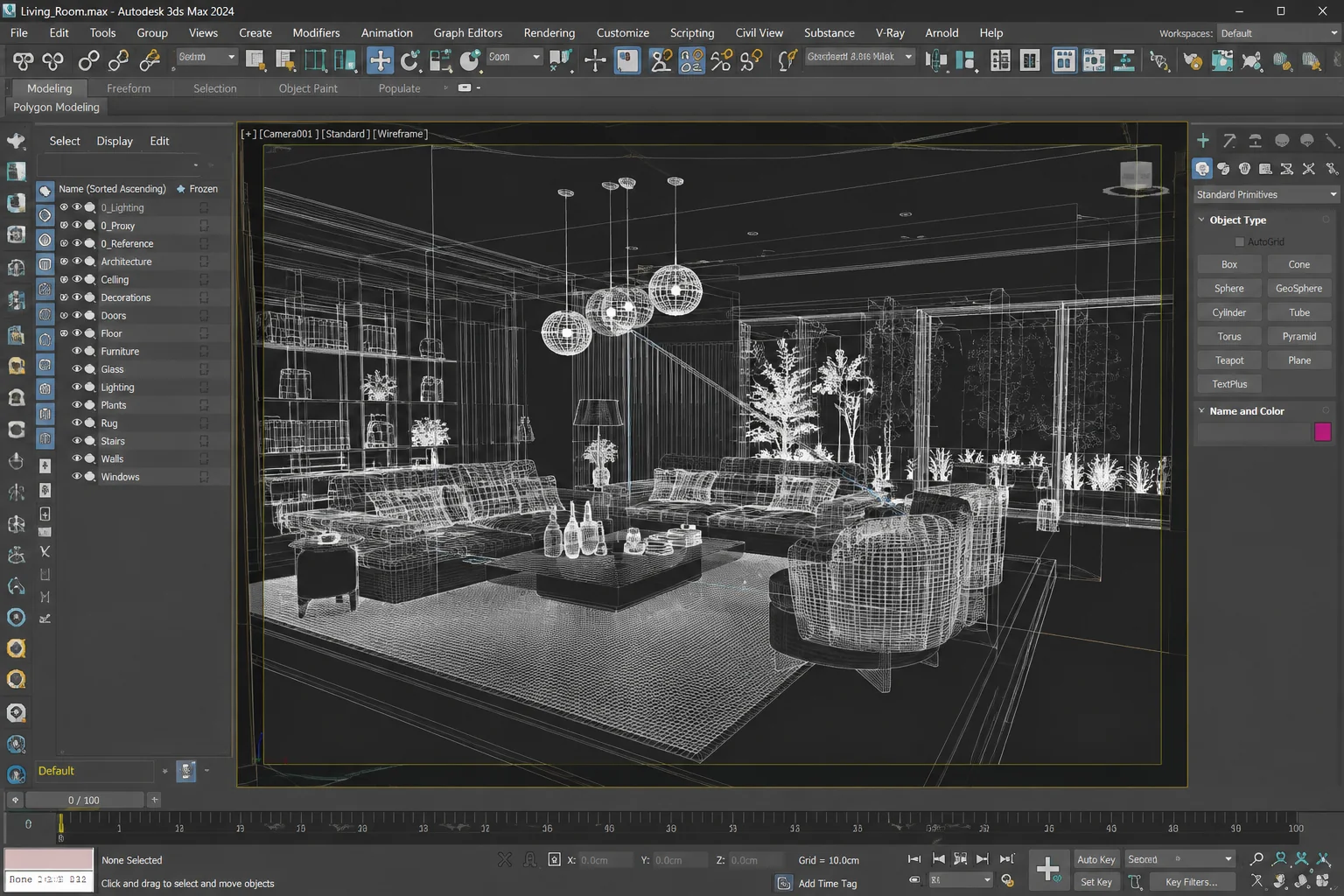Click the X coordinate input field
Screen dimensions: 1344x896
coord(605,860)
